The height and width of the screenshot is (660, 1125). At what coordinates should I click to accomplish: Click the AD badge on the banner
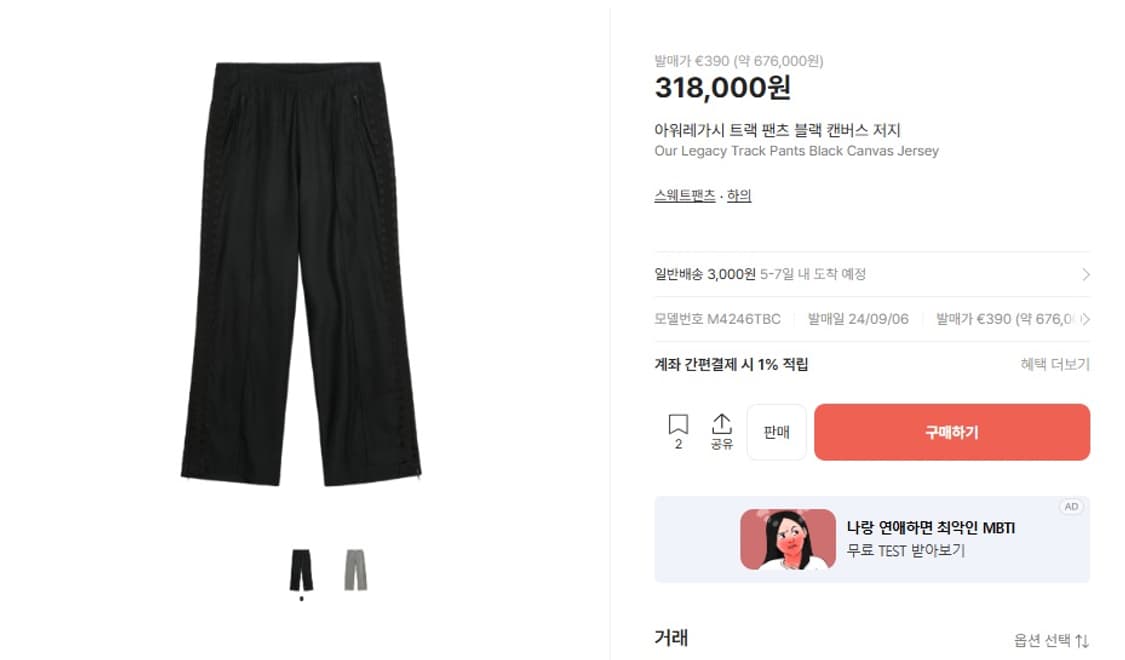click(x=1071, y=507)
